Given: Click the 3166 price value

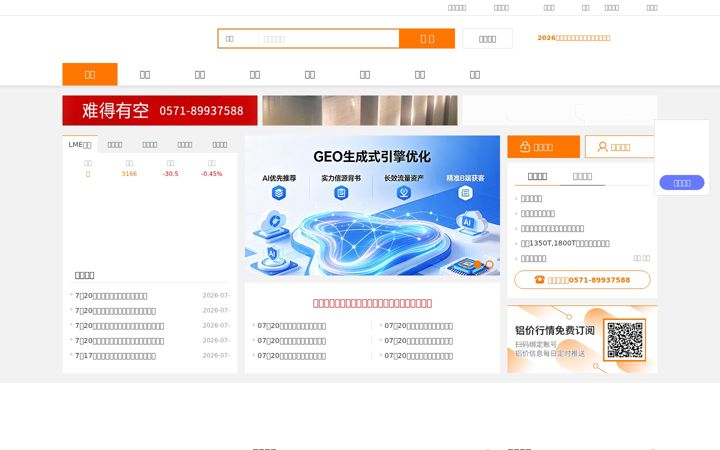Looking at the screenshot, I should (129, 174).
